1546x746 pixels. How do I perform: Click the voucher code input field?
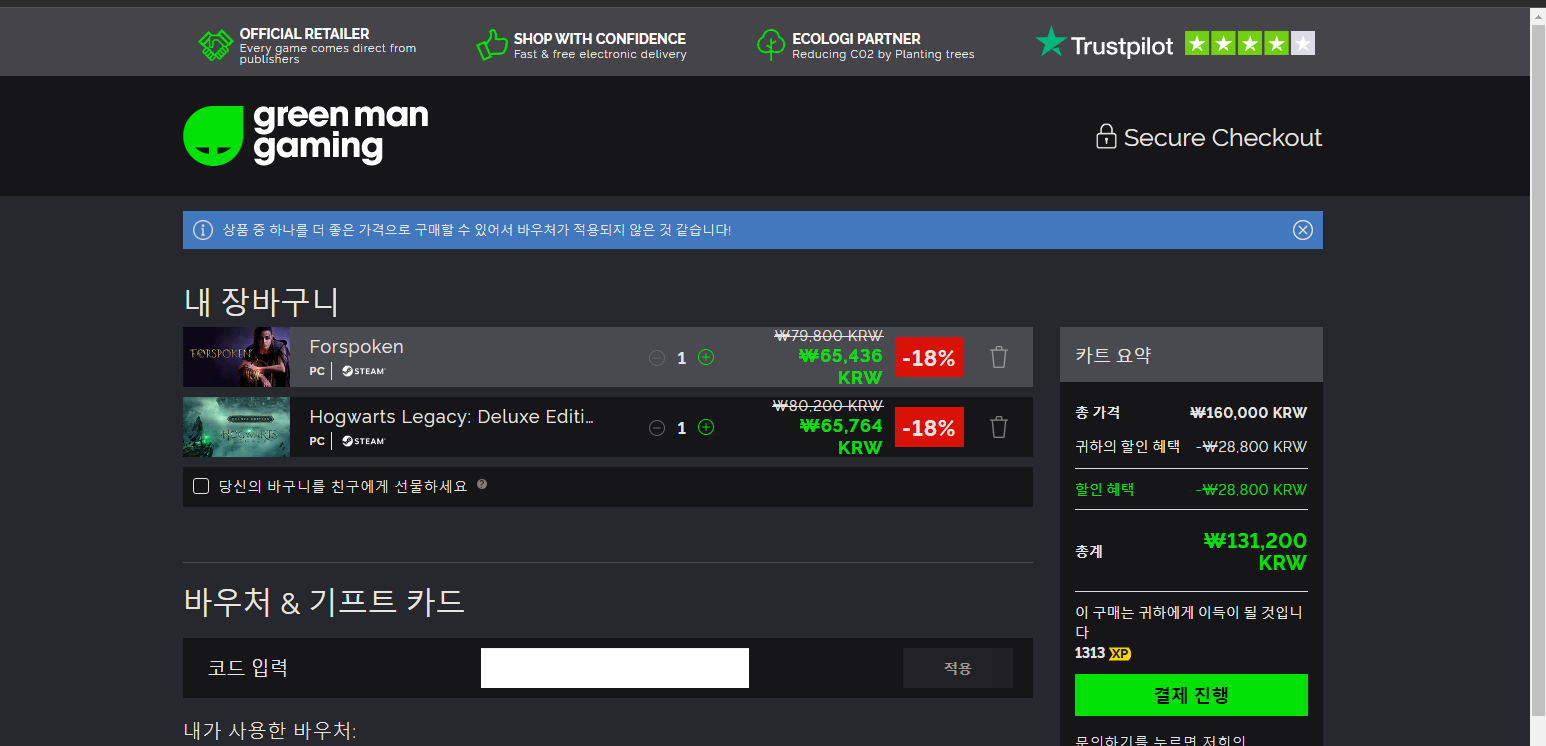coord(614,668)
